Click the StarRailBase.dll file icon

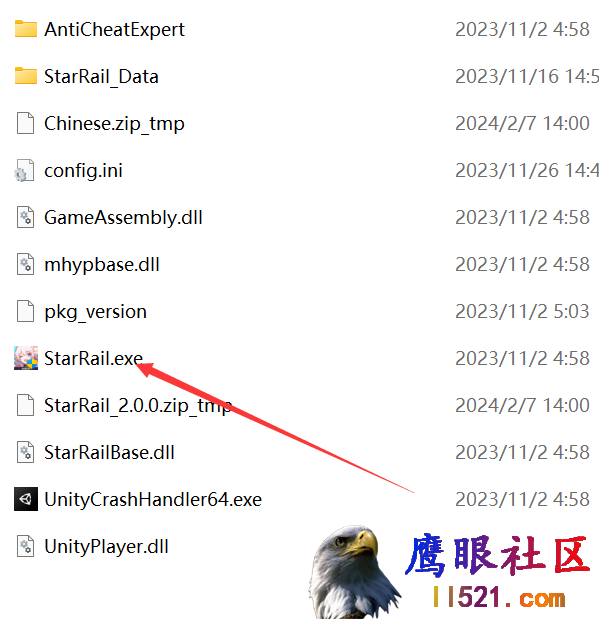26,452
